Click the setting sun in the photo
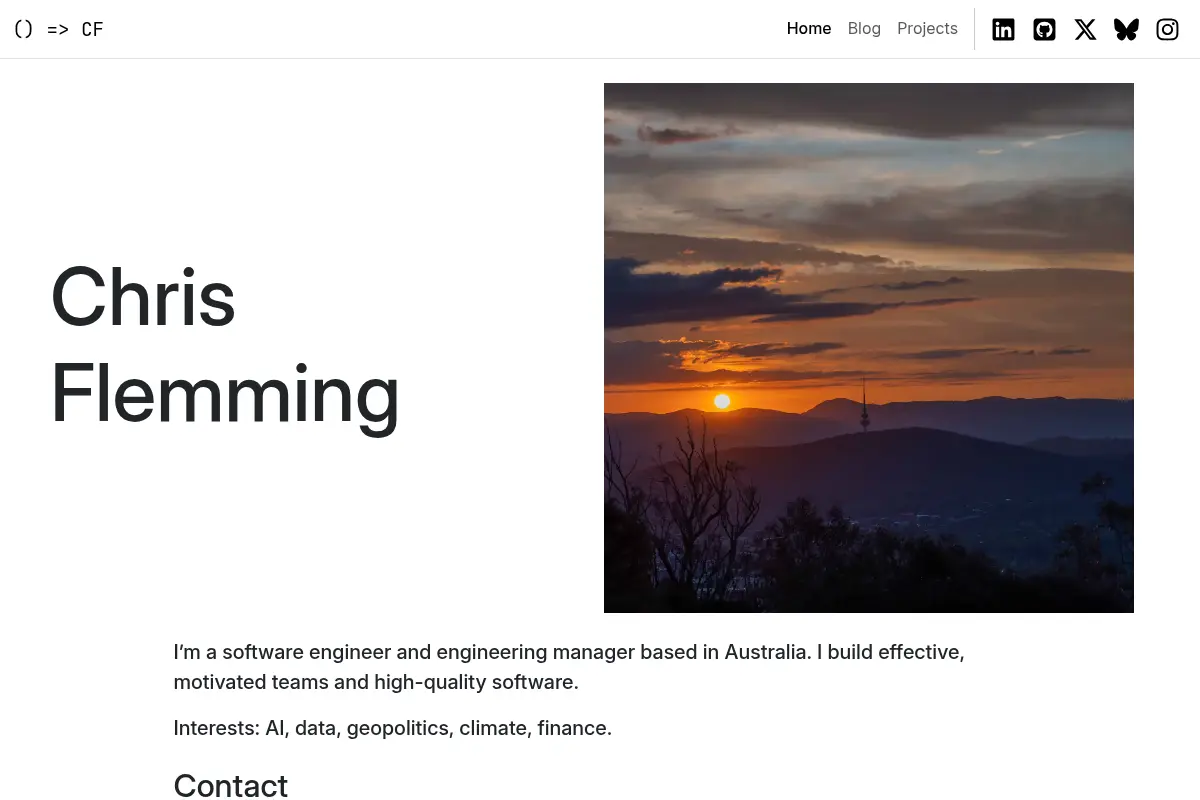This screenshot has height=800, width=1200. 722,401
